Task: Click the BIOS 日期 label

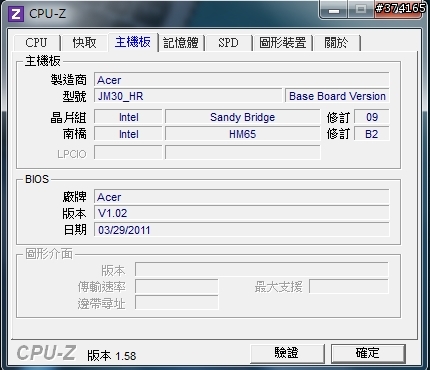Action: click(75, 230)
